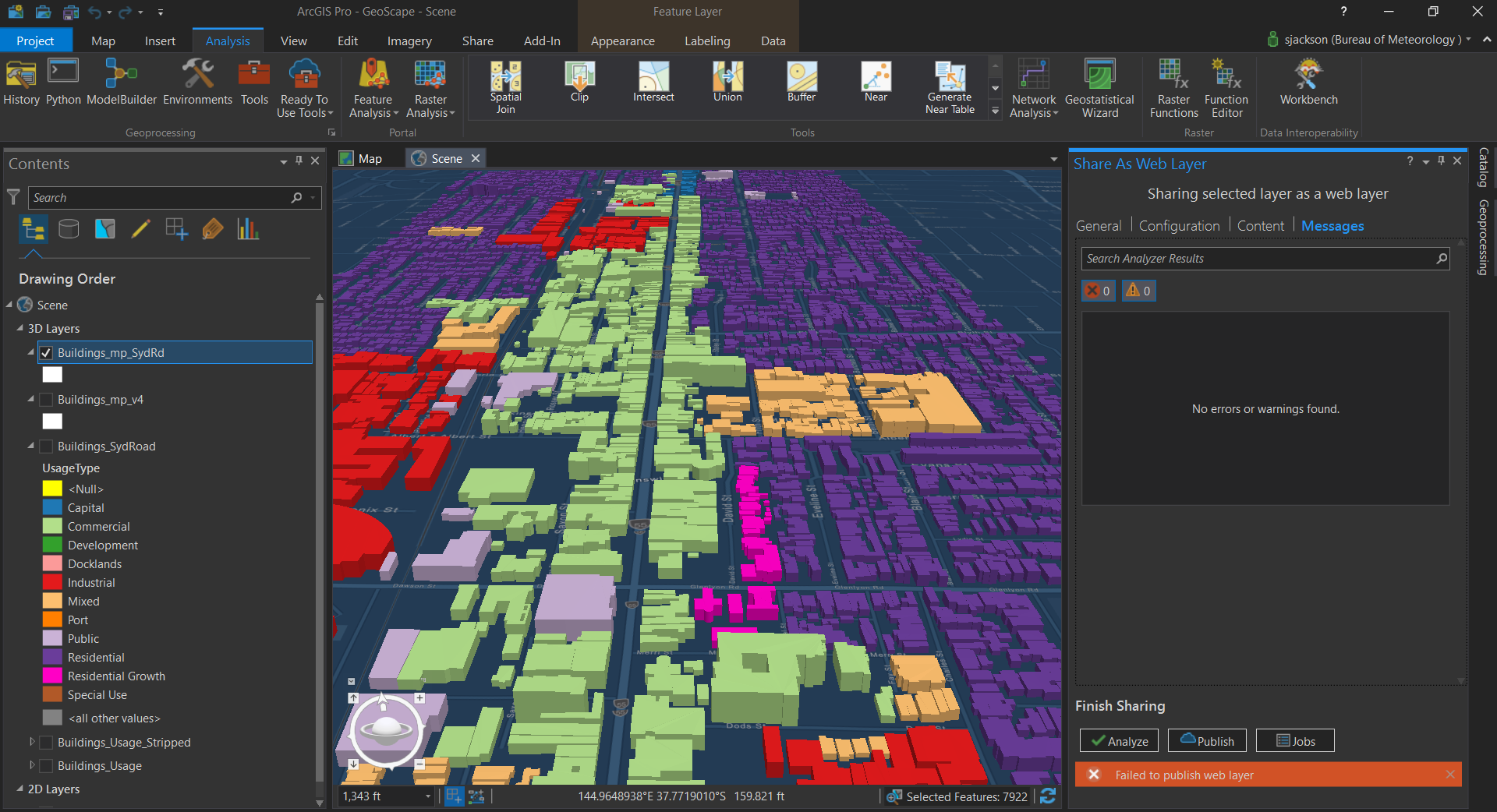Viewport: 1497px width, 812px height.
Task: Toggle the warnings filter in Messages
Action: [x=1138, y=291]
